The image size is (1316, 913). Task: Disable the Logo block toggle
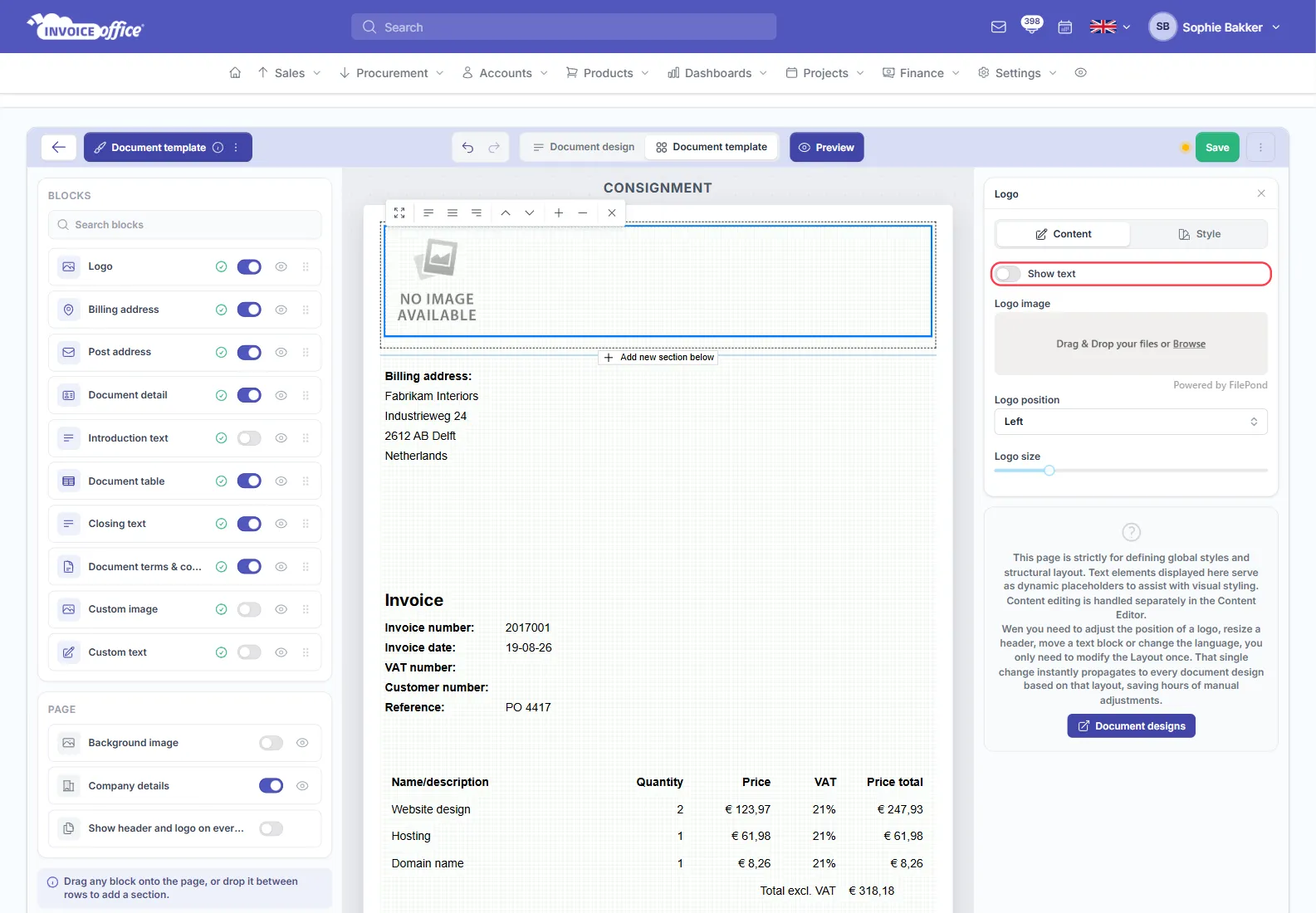coord(249,266)
